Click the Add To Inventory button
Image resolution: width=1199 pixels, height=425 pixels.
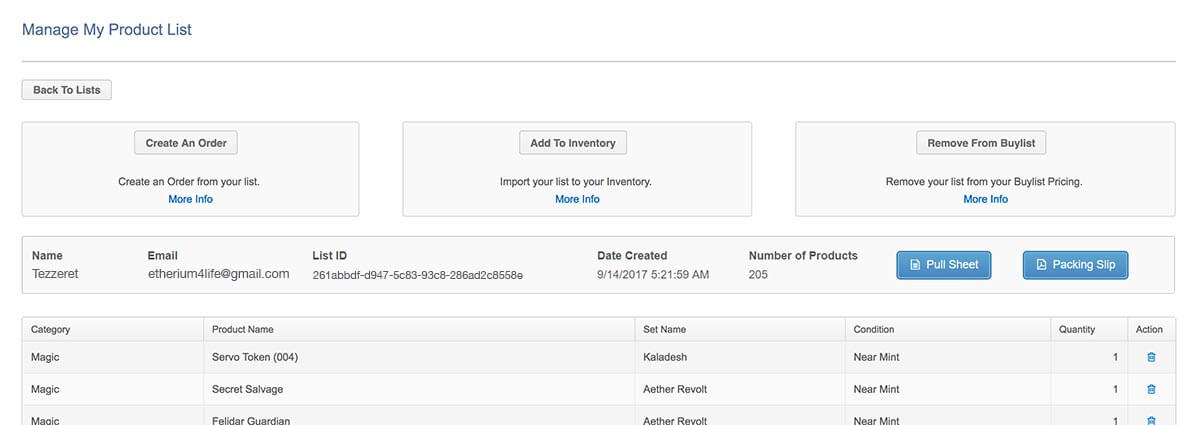[x=573, y=143]
